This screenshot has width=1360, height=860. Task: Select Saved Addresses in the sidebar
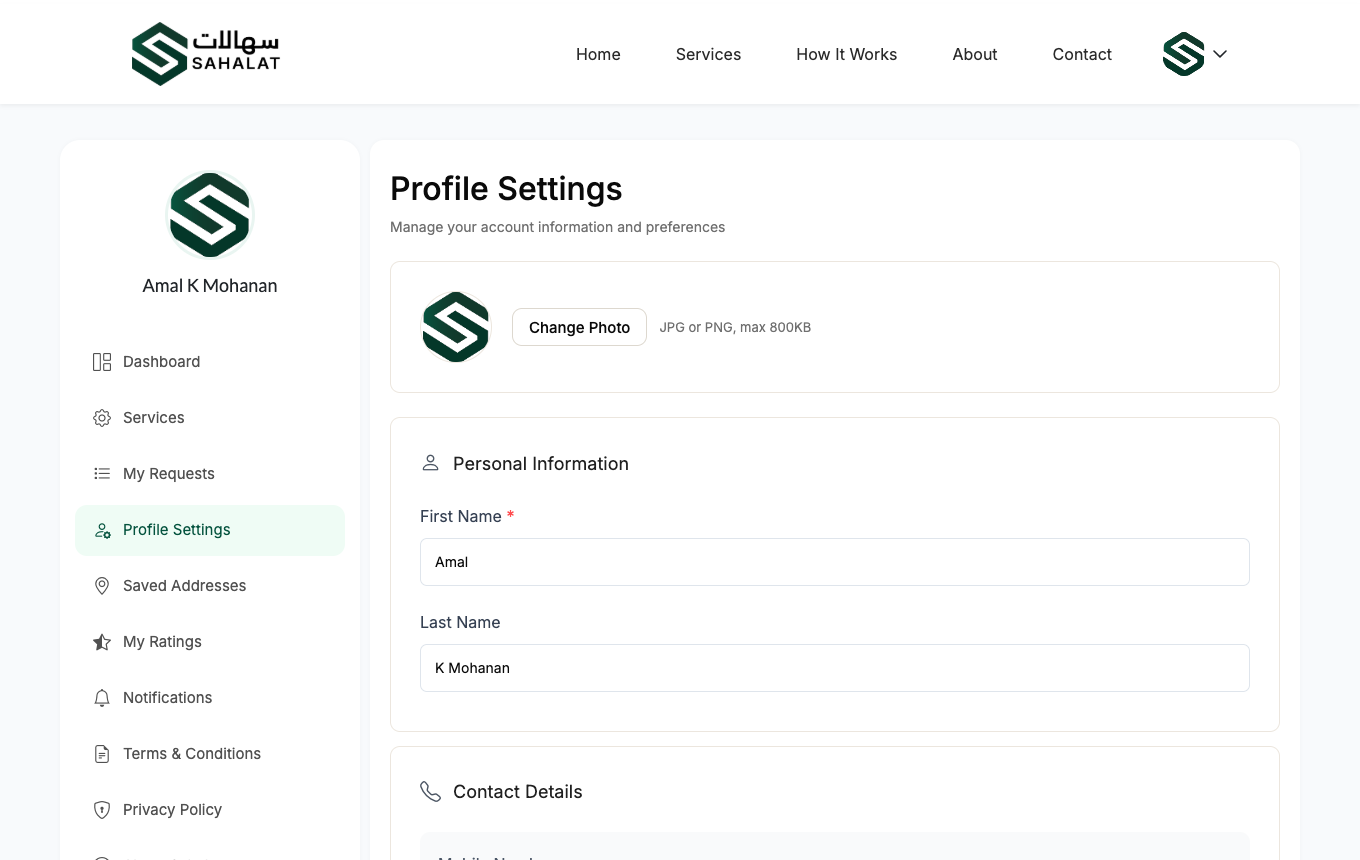coord(210,586)
